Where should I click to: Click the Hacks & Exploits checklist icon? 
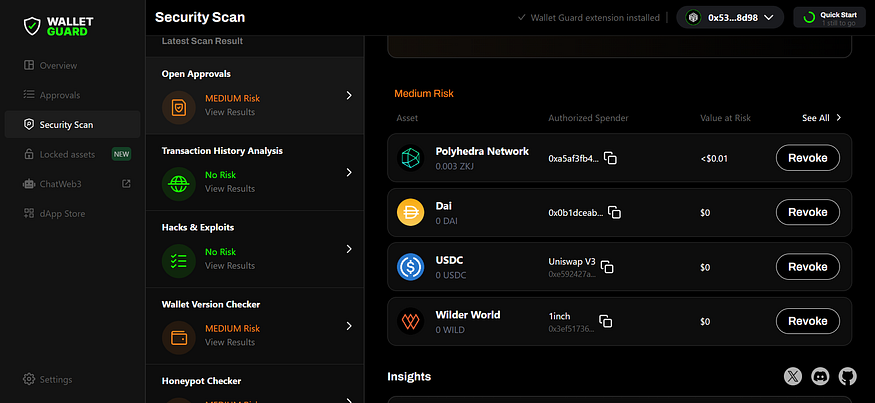(x=179, y=261)
